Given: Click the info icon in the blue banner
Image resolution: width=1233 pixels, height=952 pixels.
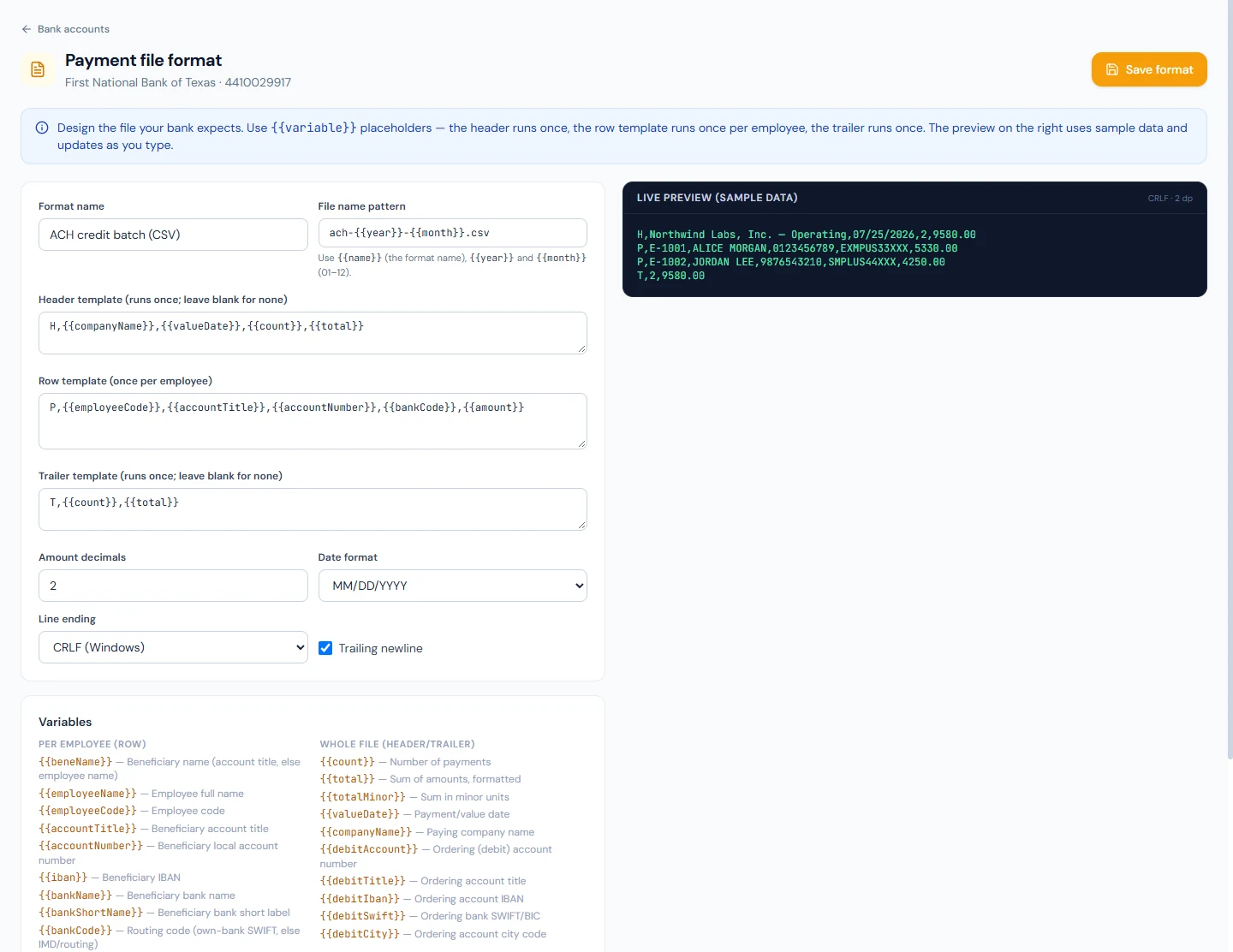Looking at the screenshot, I should pyautogui.click(x=42, y=128).
